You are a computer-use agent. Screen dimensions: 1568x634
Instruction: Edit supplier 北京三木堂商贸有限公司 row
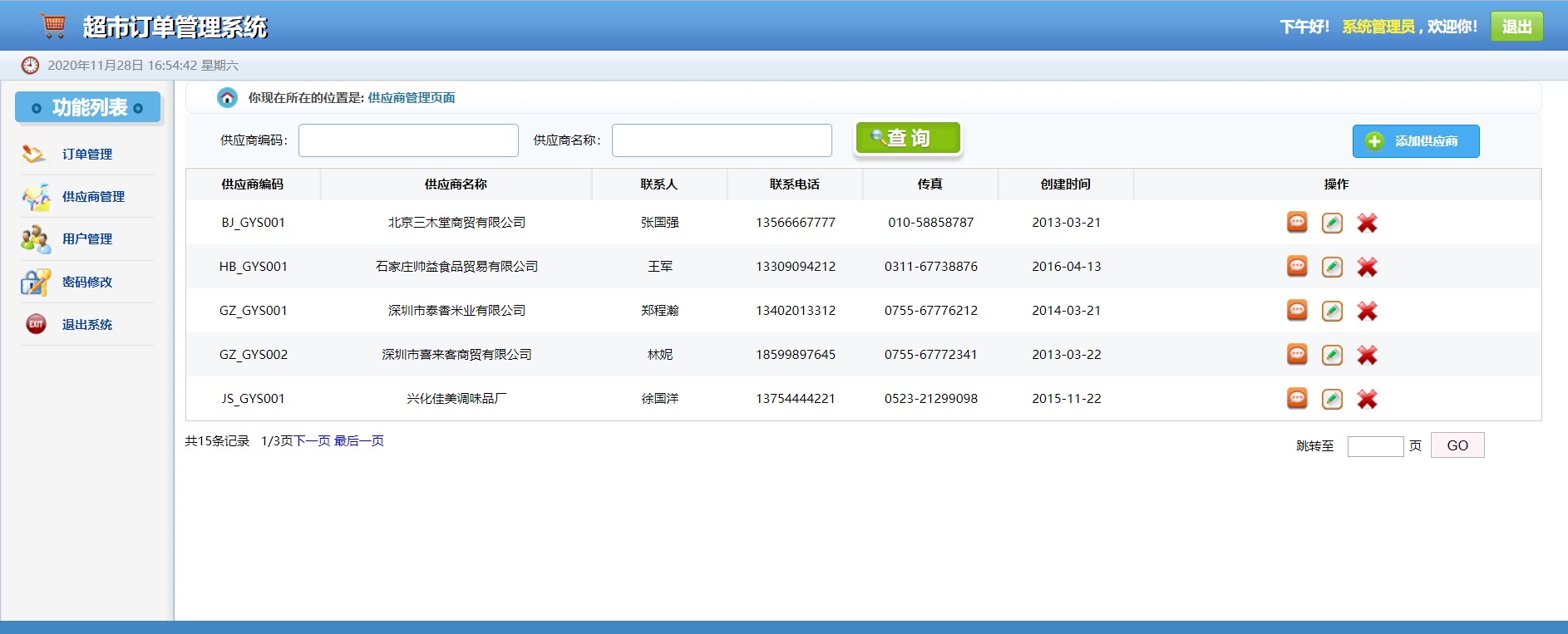[x=1332, y=223]
